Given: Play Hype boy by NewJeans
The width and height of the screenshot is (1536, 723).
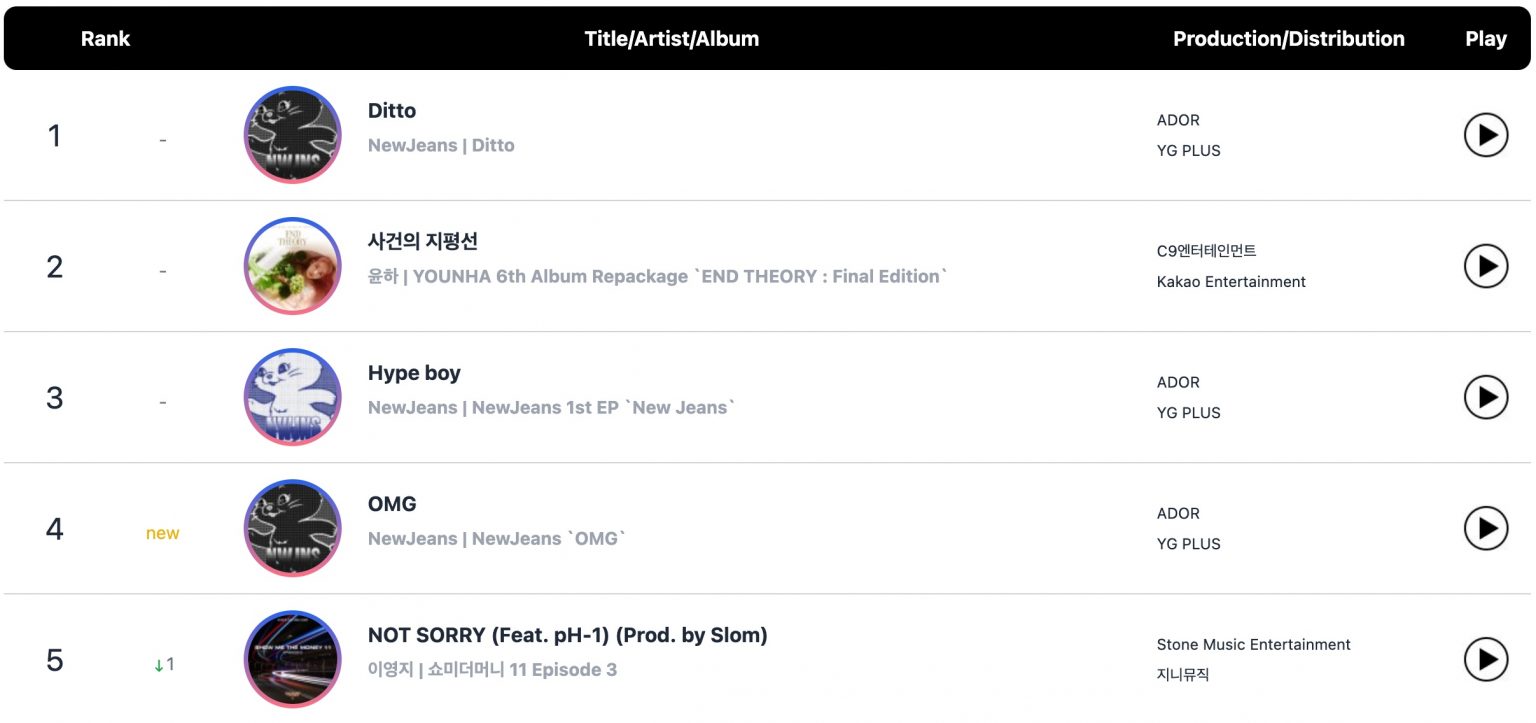Looking at the screenshot, I should tap(1486, 397).
